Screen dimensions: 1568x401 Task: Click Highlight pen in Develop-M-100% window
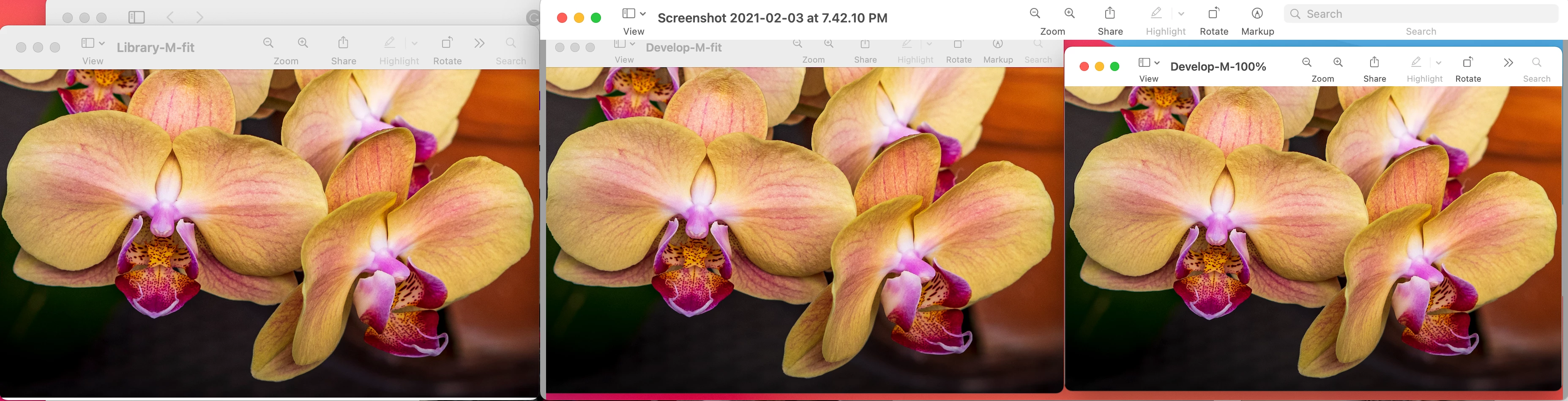[1416, 62]
